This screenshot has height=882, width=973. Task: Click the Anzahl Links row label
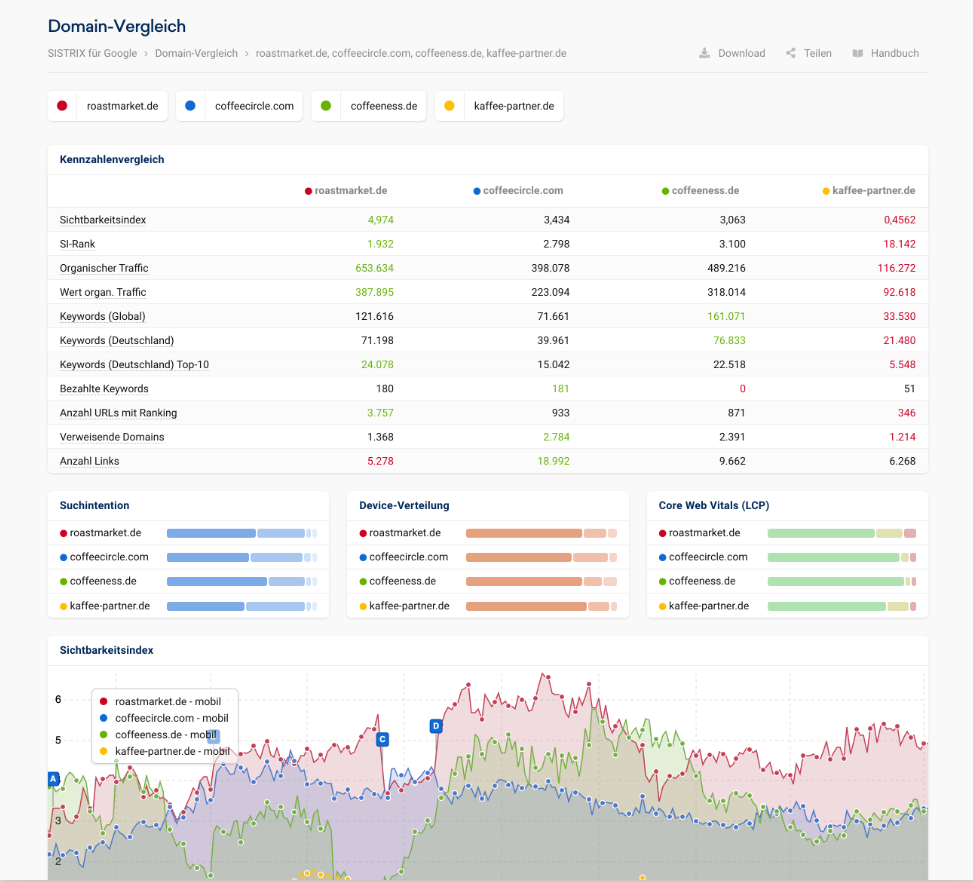[89, 461]
